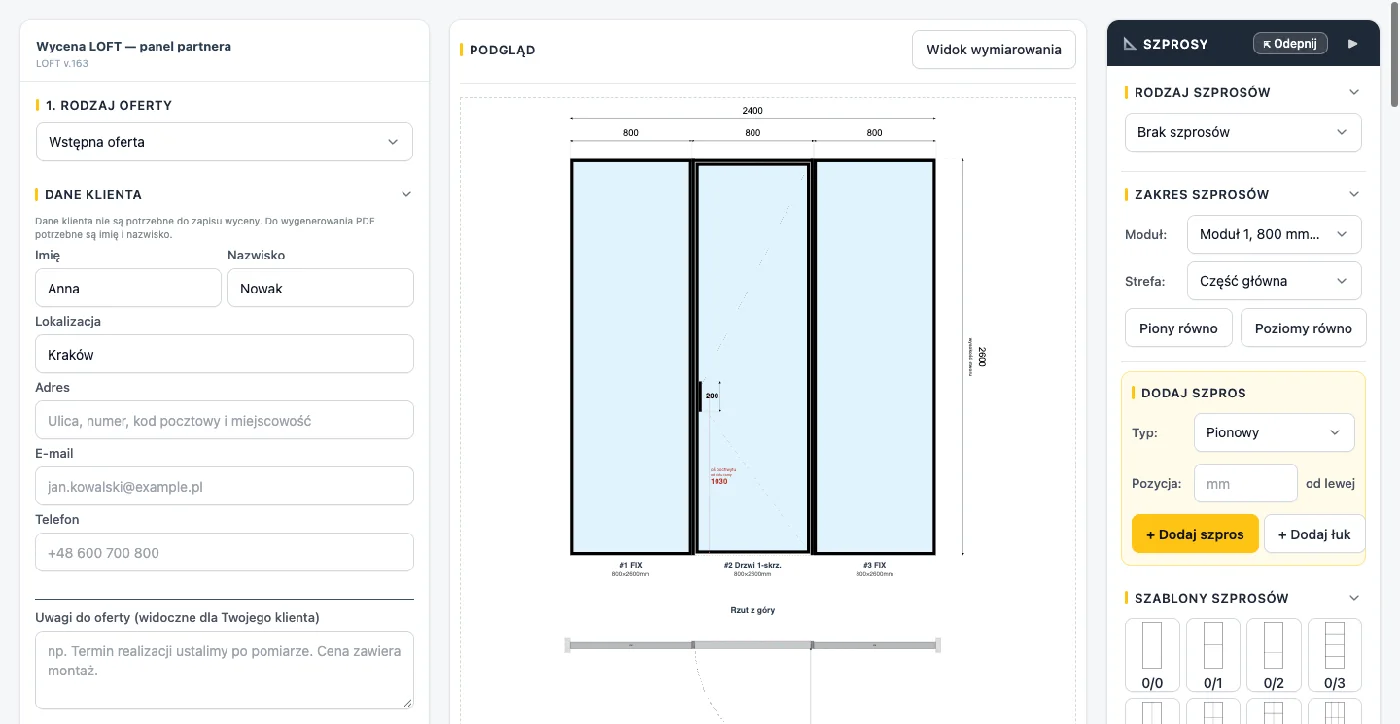Image resolution: width=1400 pixels, height=724 pixels.
Task: Click into the E-mail input field
Action: [x=224, y=486]
